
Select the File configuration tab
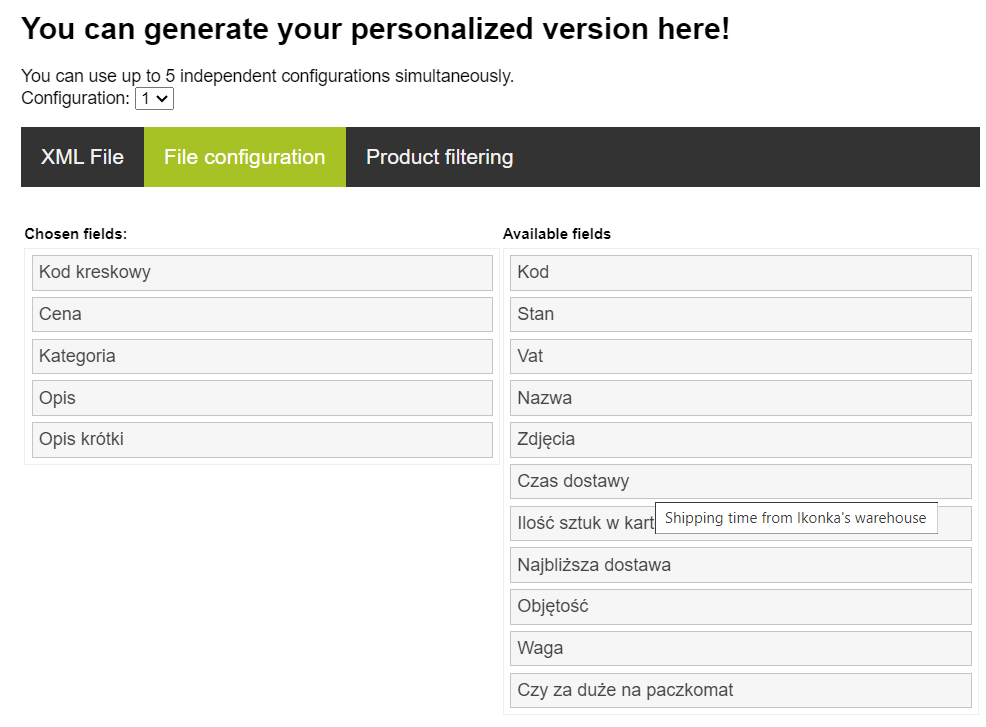[x=245, y=157]
